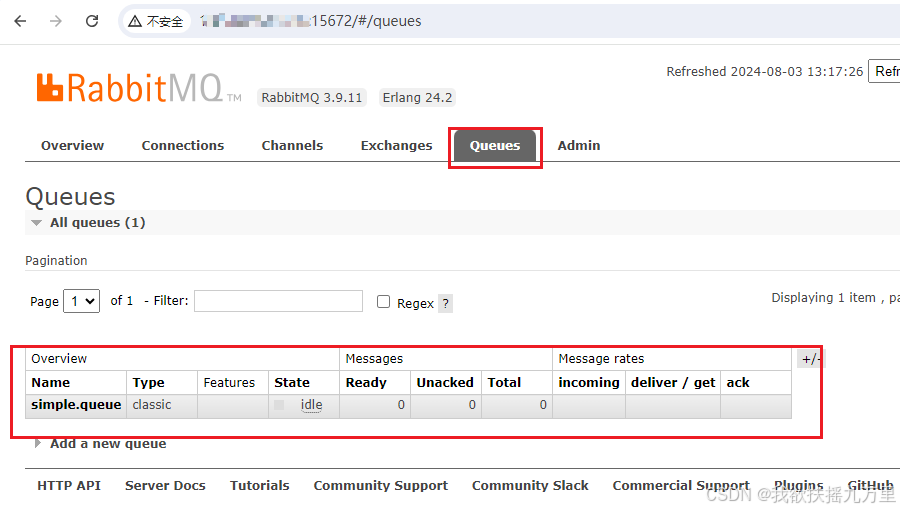
Task: Collapse the All queues (1) section
Action: 97,223
